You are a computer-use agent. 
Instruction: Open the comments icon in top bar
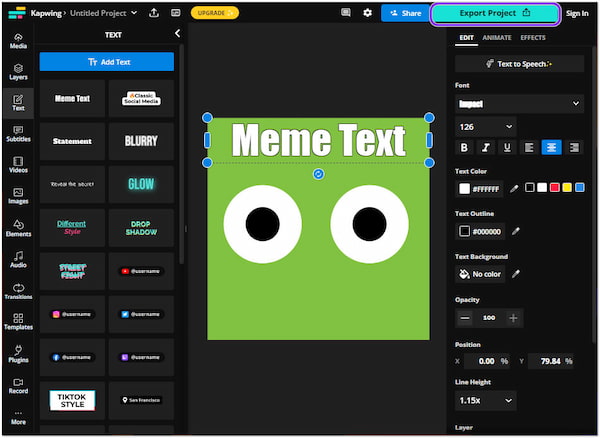[x=346, y=13]
